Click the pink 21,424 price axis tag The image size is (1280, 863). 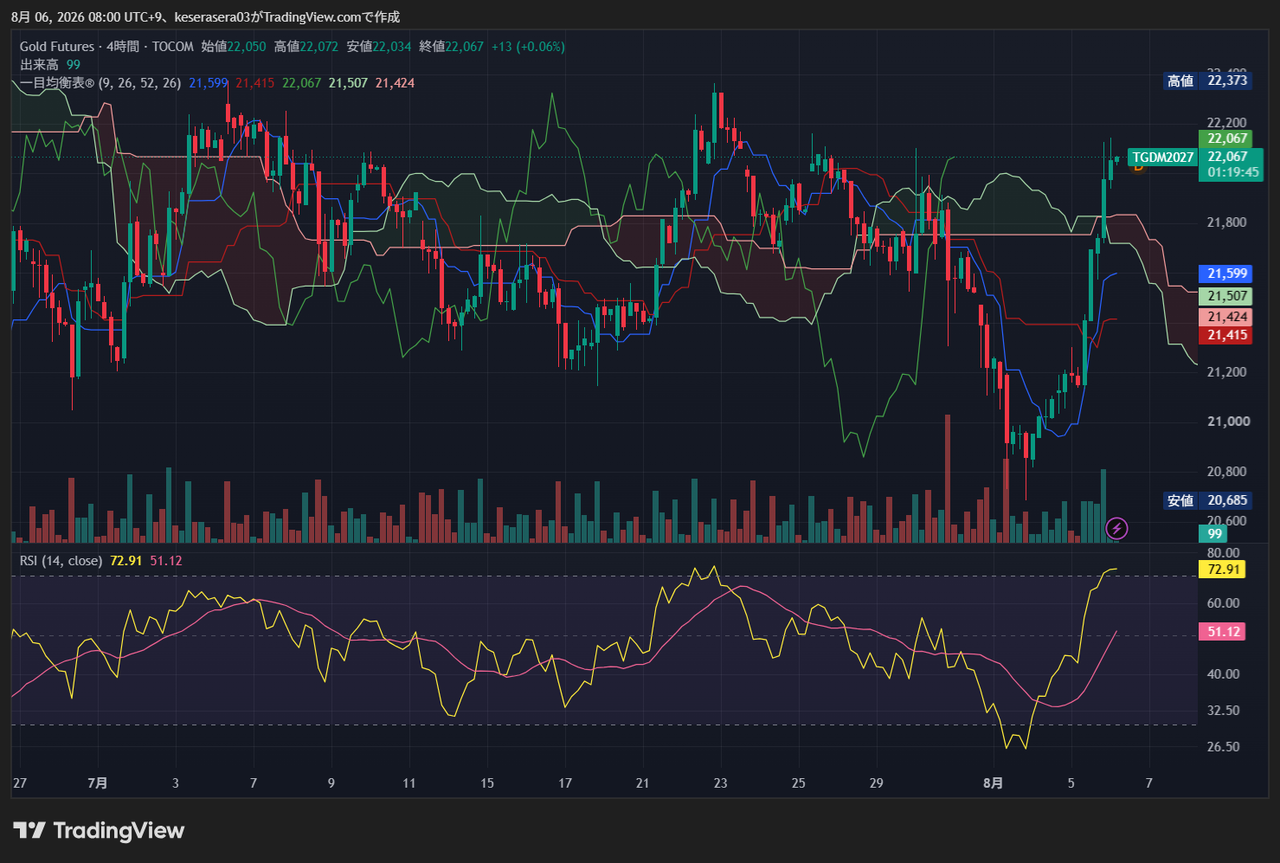(1224, 317)
